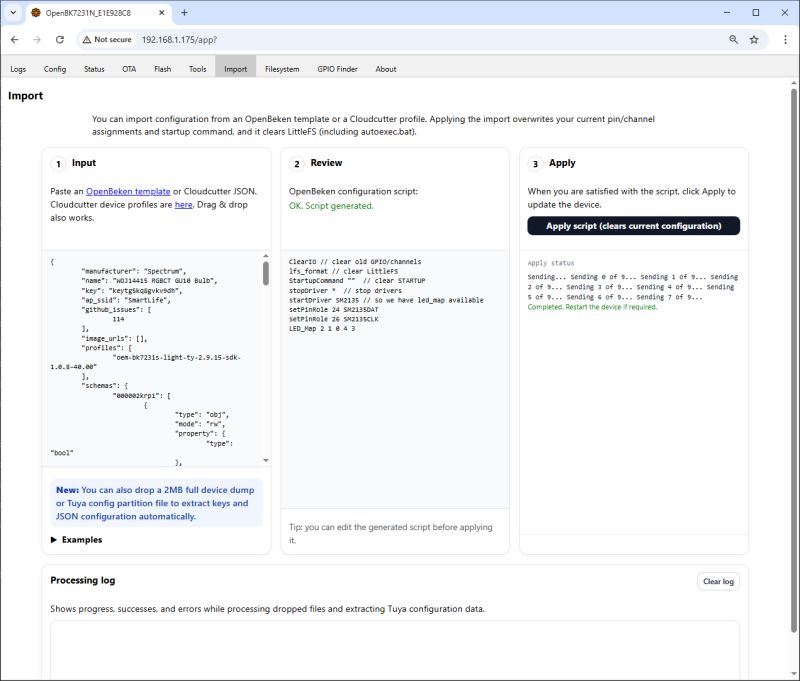View device Logs tab
Image resolution: width=800 pixels, height=681 pixels.
[x=17, y=69]
